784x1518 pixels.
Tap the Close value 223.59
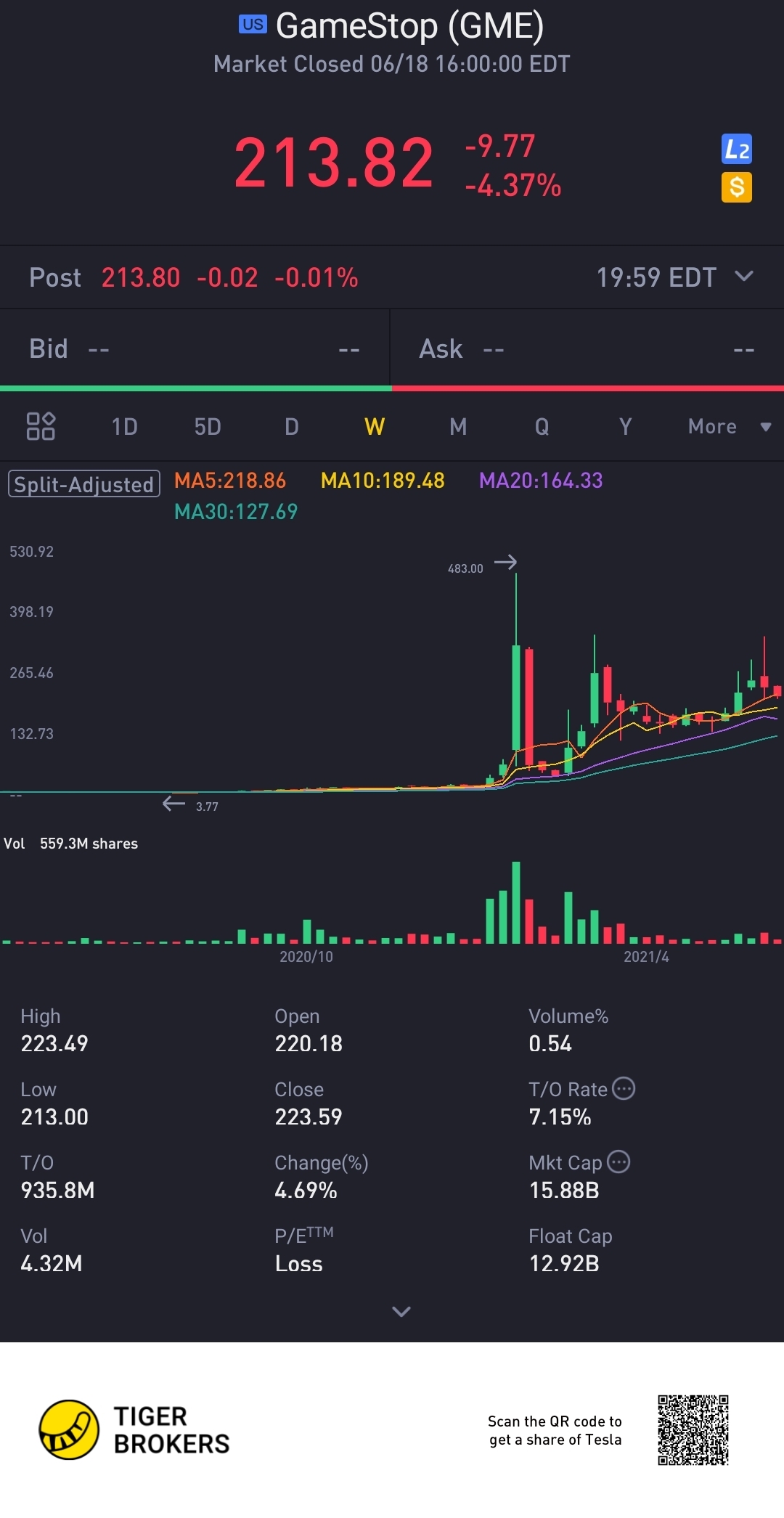pos(309,1117)
